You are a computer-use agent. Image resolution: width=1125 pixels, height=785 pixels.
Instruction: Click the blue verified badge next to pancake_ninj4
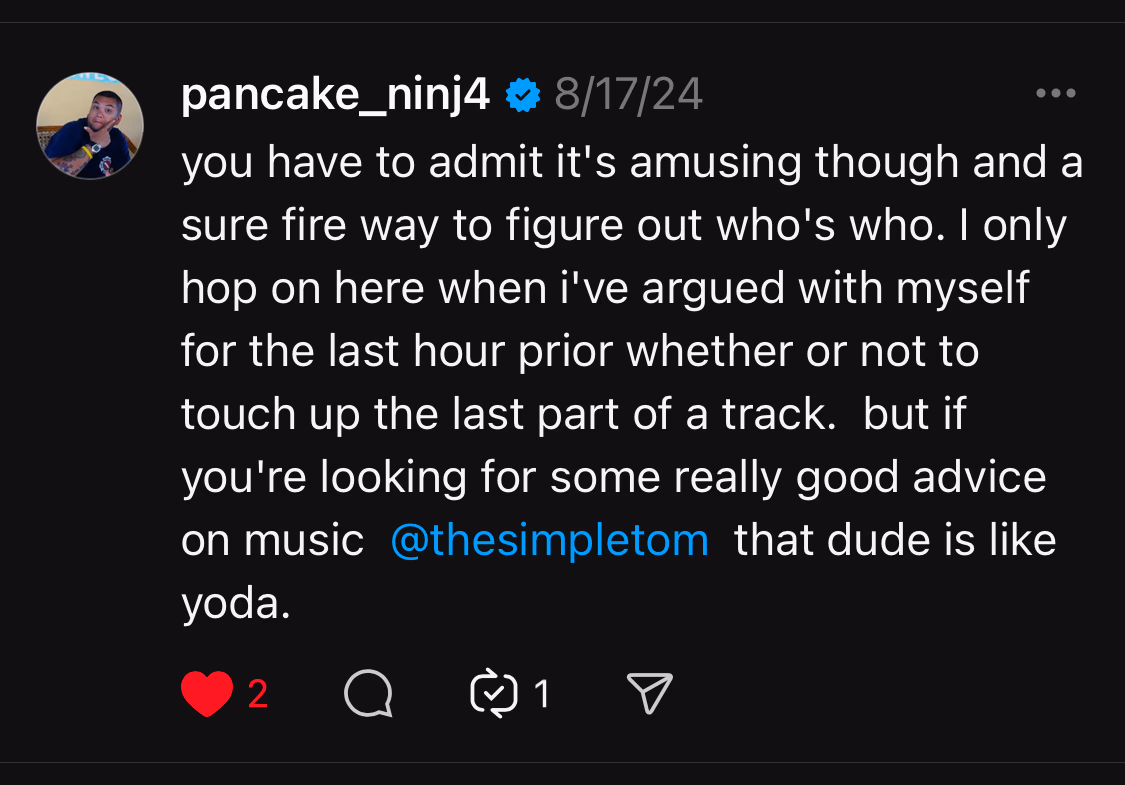521,95
